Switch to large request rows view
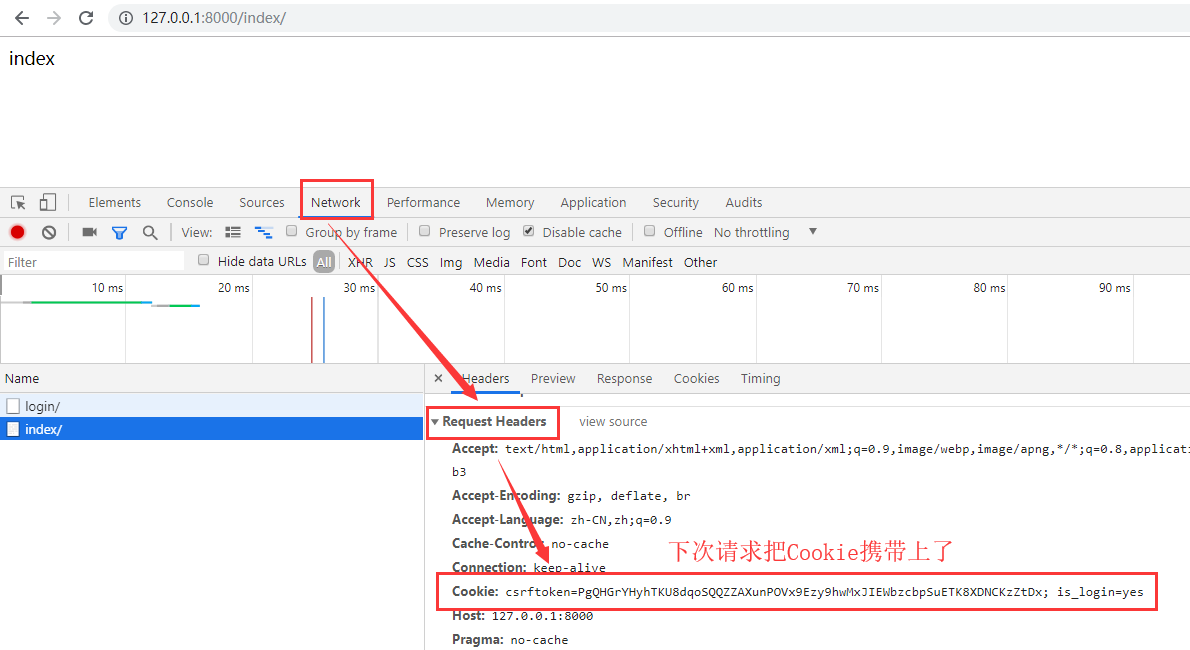The height and width of the screenshot is (650, 1190). tap(233, 232)
